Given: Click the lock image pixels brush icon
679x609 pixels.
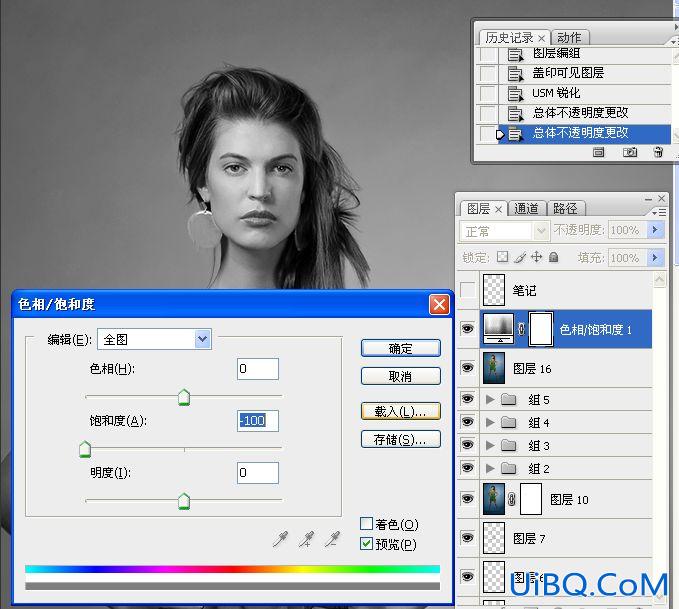Looking at the screenshot, I should point(520,257).
